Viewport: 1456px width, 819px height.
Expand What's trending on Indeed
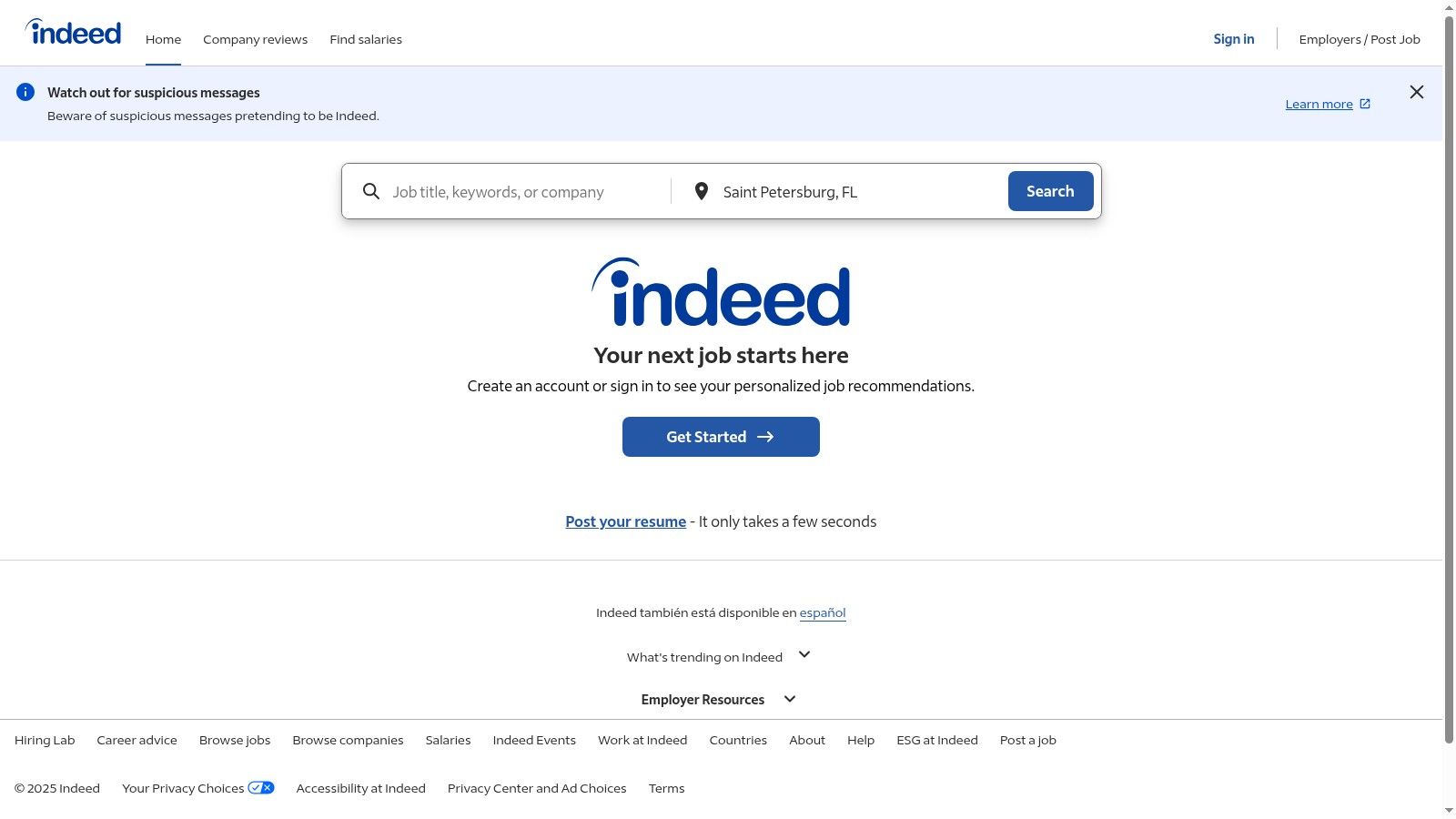click(x=803, y=654)
